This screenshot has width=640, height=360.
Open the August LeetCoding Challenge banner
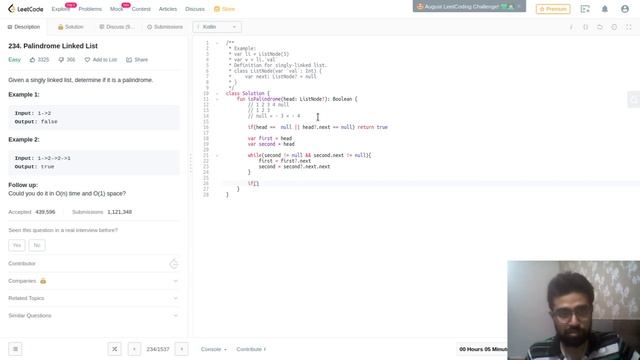469,7
